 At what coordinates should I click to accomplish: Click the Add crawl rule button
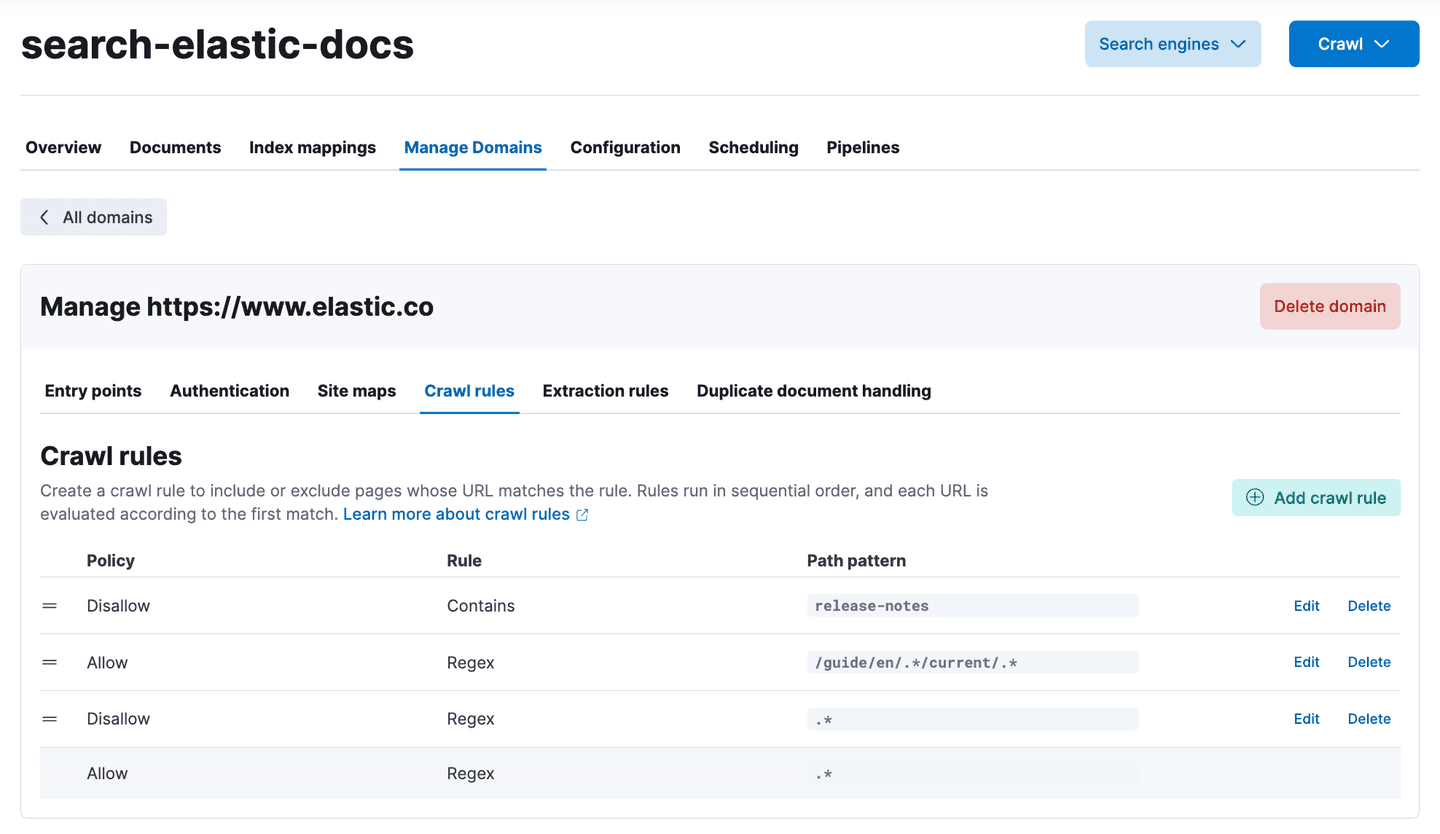(x=1316, y=497)
